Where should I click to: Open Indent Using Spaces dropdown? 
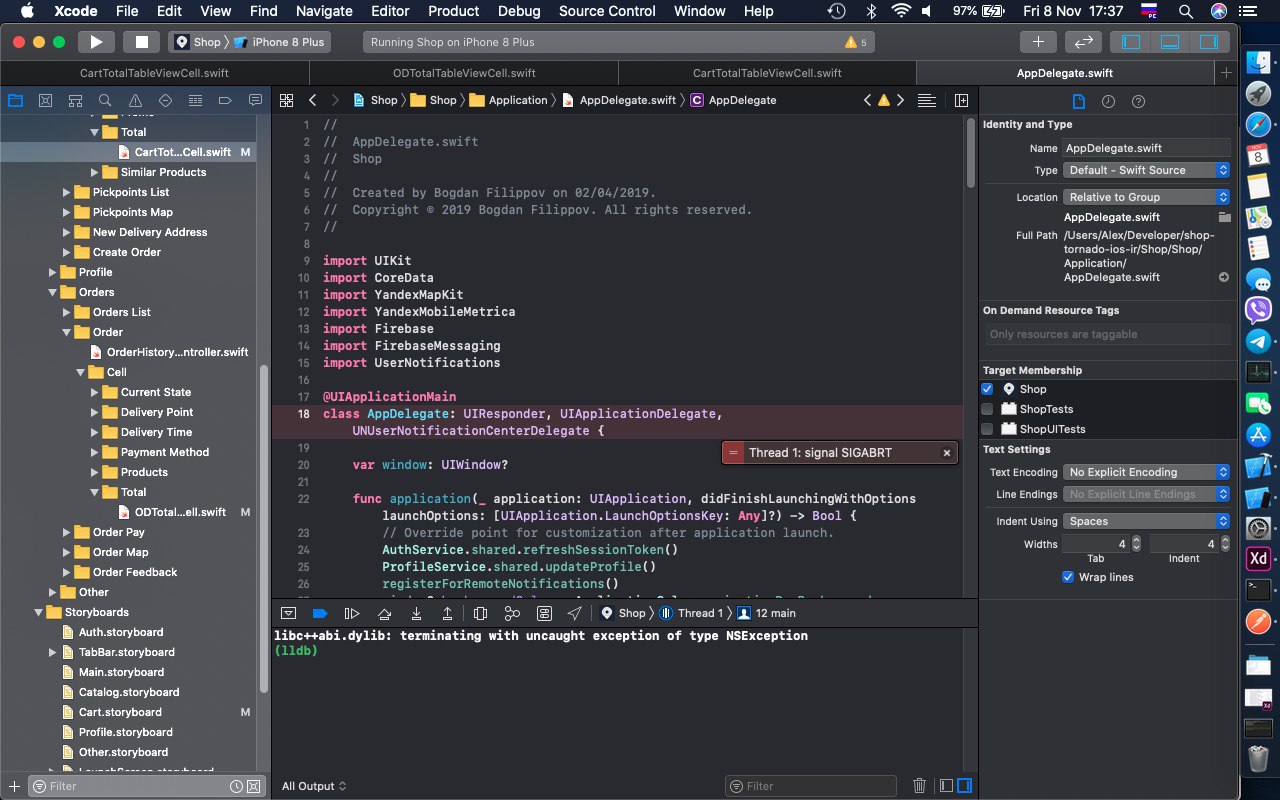[1146, 521]
